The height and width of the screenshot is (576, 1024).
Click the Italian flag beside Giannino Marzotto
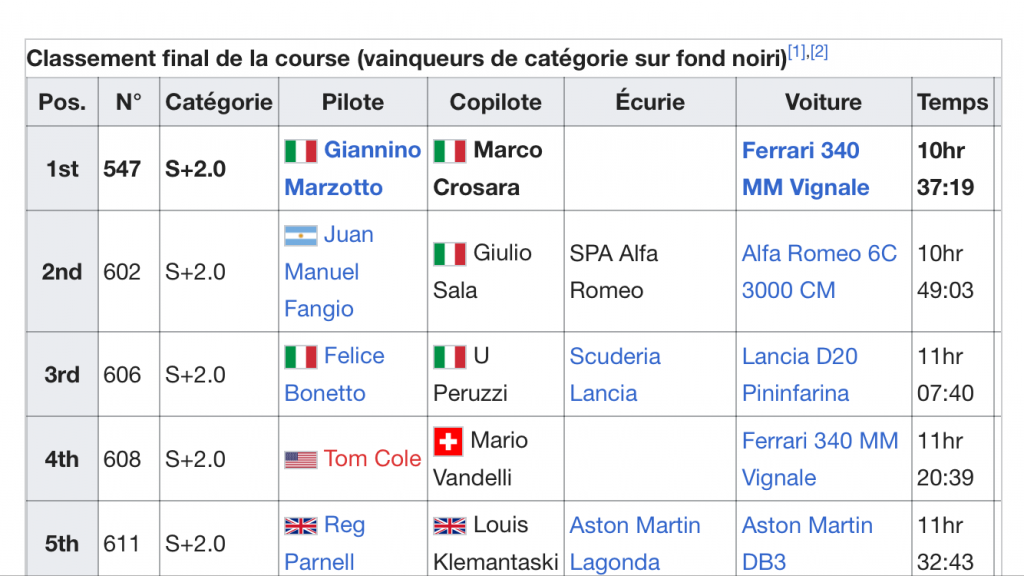click(301, 151)
